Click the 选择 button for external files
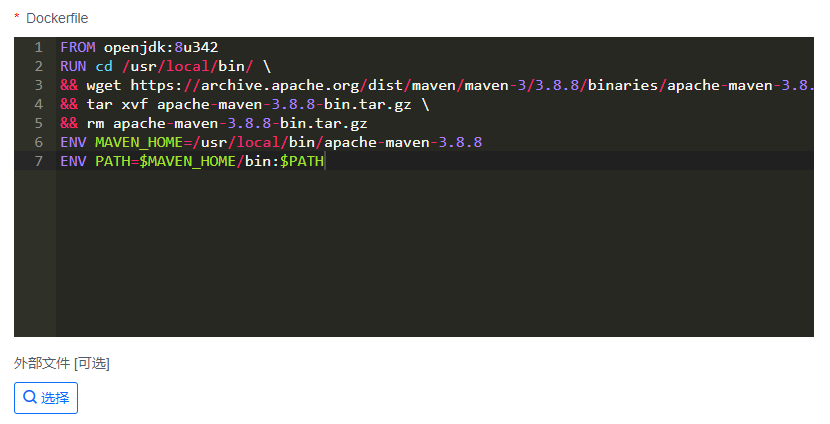 [x=46, y=398]
